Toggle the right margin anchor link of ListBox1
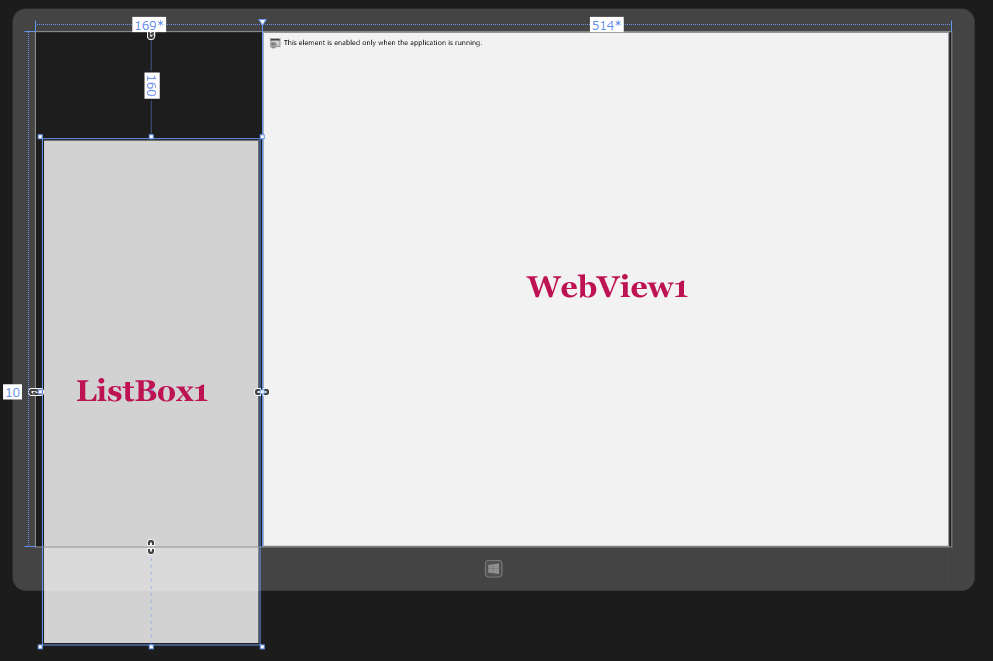This screenshot has width=993, height=661. pos(262,392)
